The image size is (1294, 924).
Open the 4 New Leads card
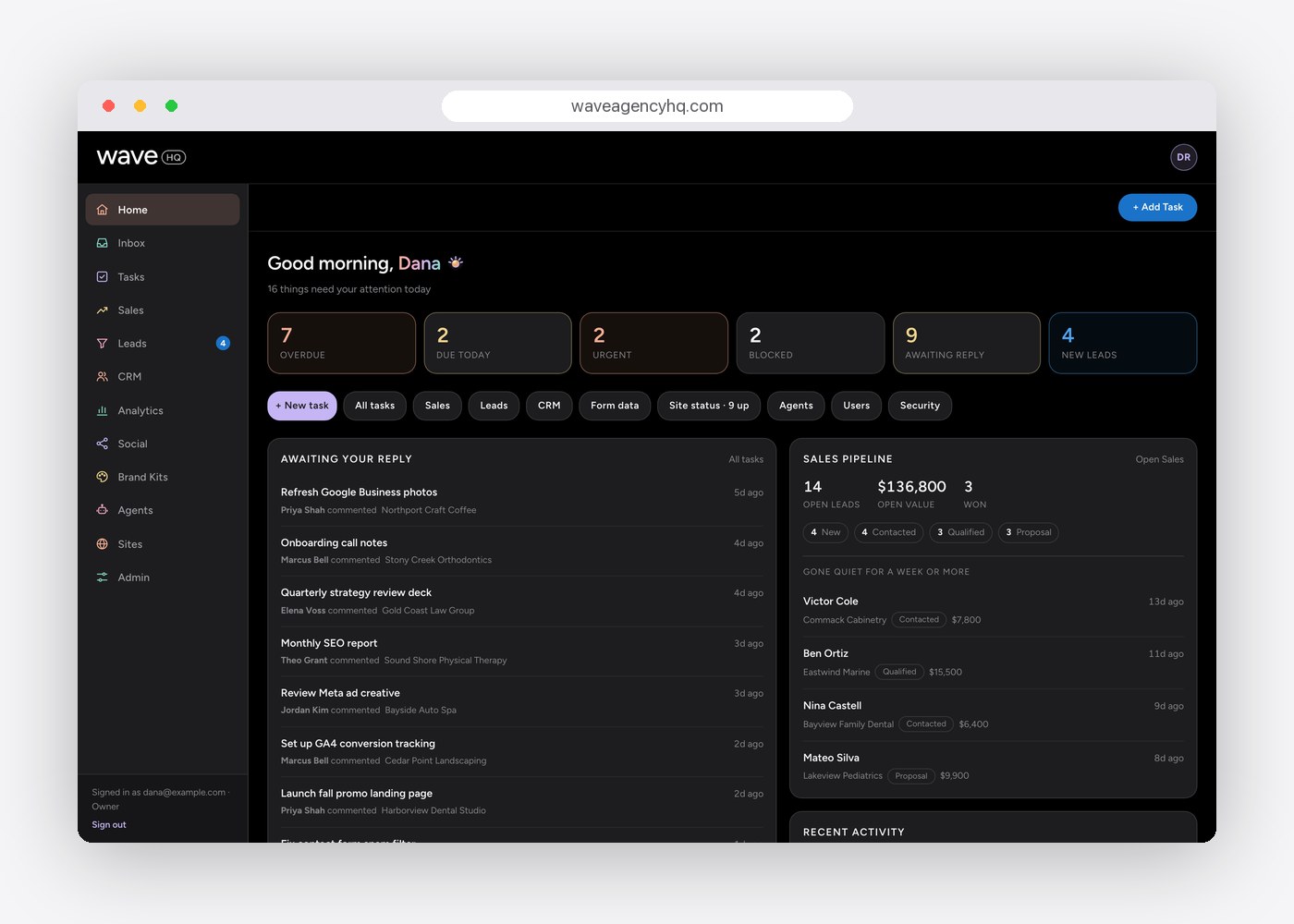1123,343
